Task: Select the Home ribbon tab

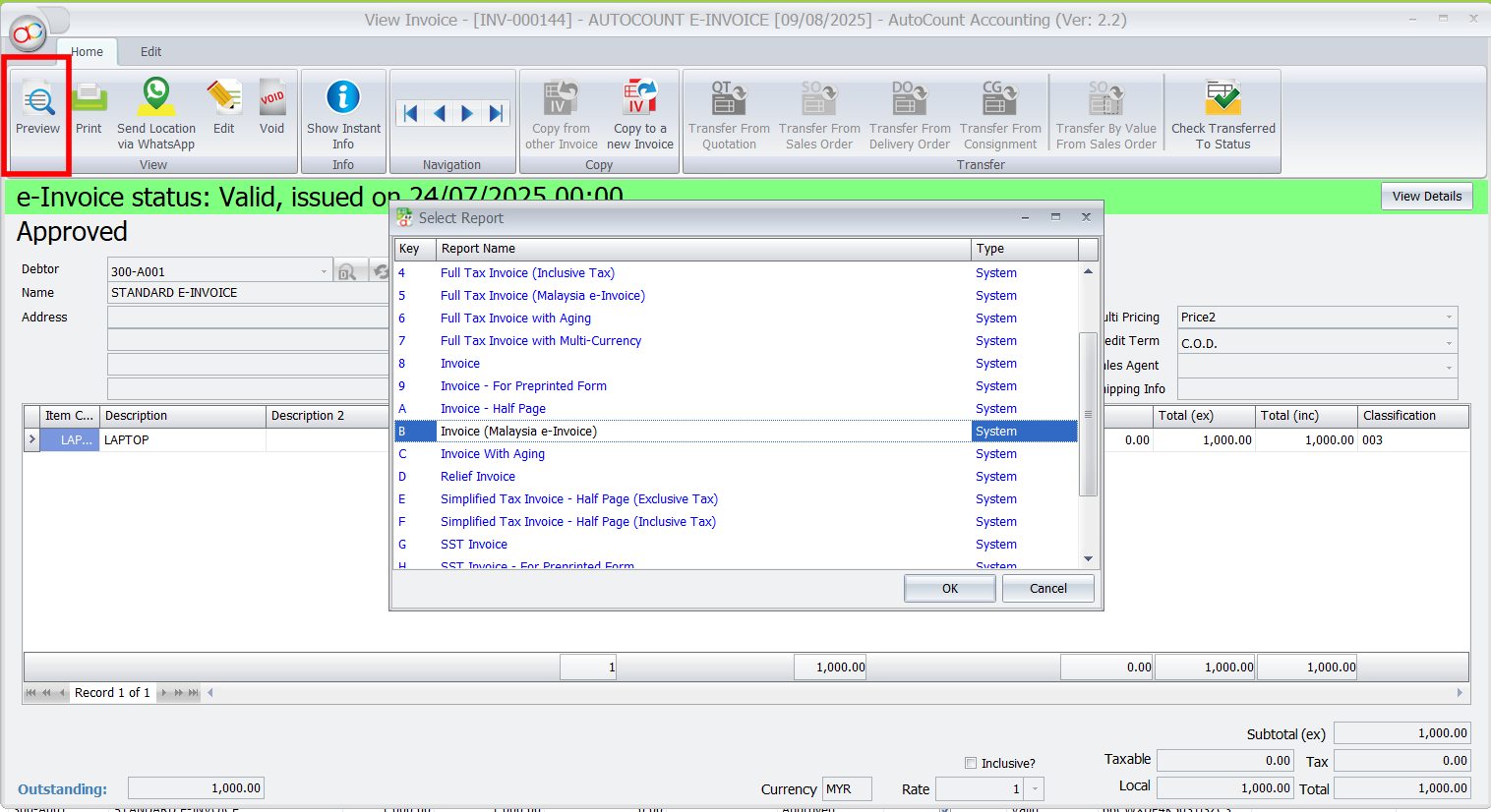Action: 87,52
